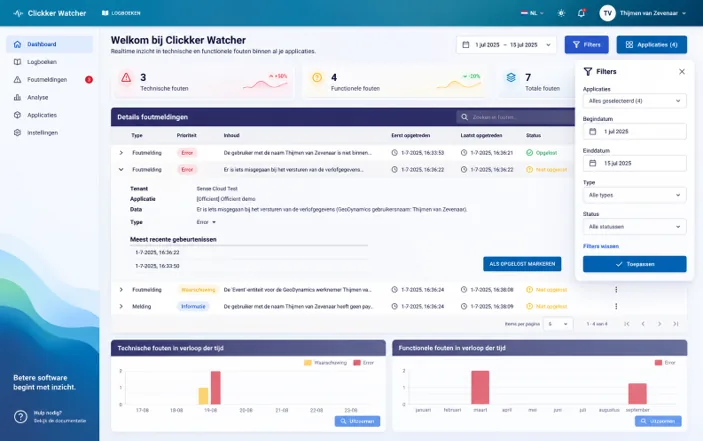The width and height of the screenshot is (703, 441).
Task: Open the Bekijk de documentatie link
Action: point(60,421)
